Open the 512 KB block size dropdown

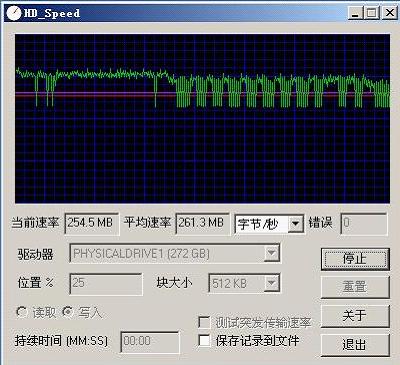coord(272,283)
